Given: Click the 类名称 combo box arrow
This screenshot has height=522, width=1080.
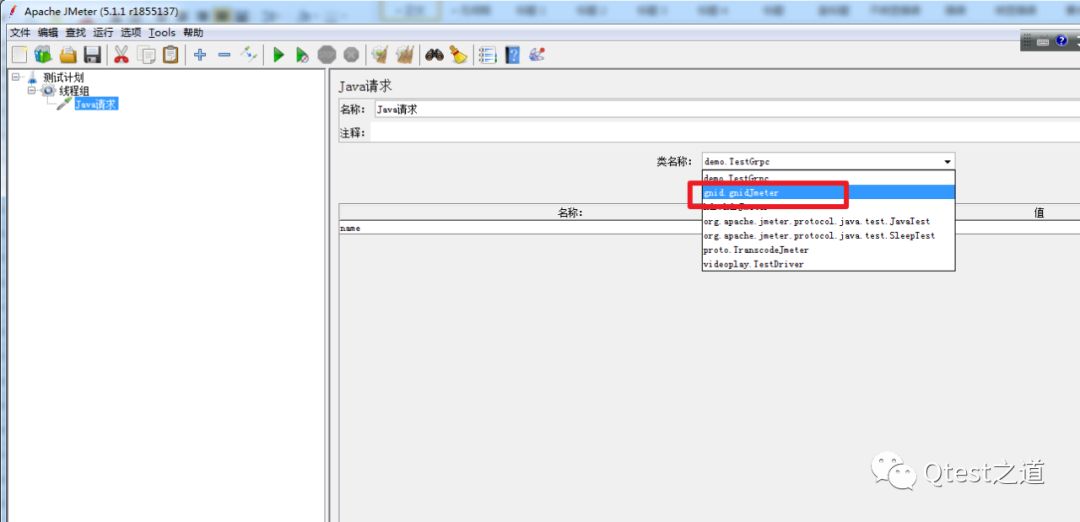Looking at the screenshot, I should (948, 162).
